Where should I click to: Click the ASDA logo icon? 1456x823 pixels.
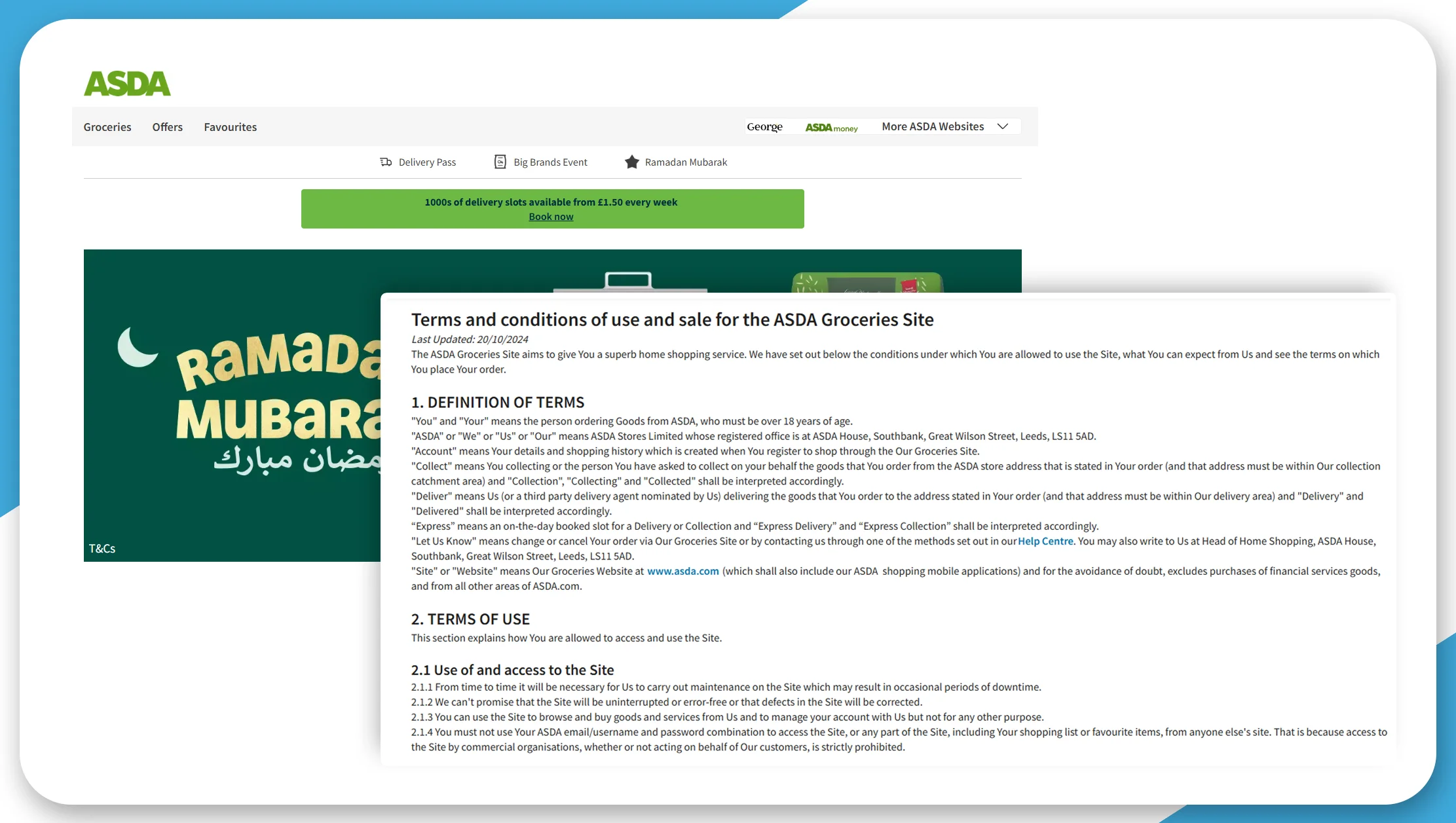click(x=126, y=81)
